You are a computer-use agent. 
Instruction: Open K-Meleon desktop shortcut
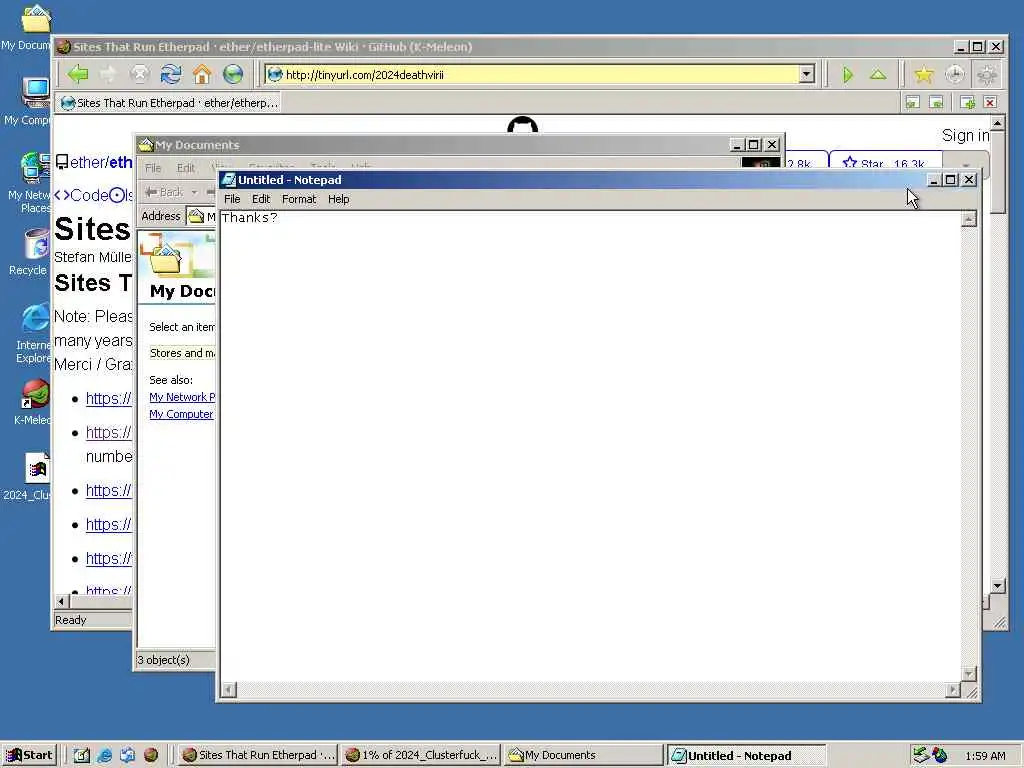coord(35,394)
